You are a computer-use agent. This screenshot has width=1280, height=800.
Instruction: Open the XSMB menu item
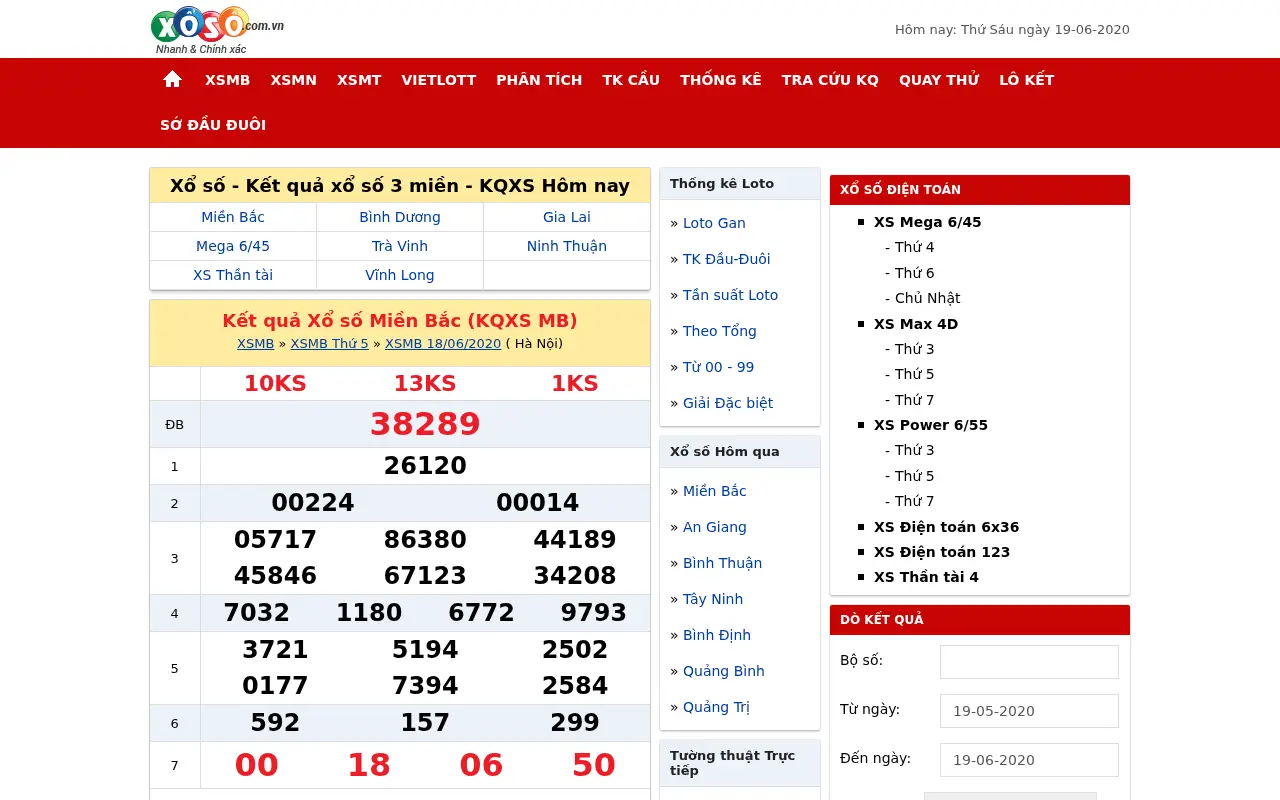(x=227, y=80)
